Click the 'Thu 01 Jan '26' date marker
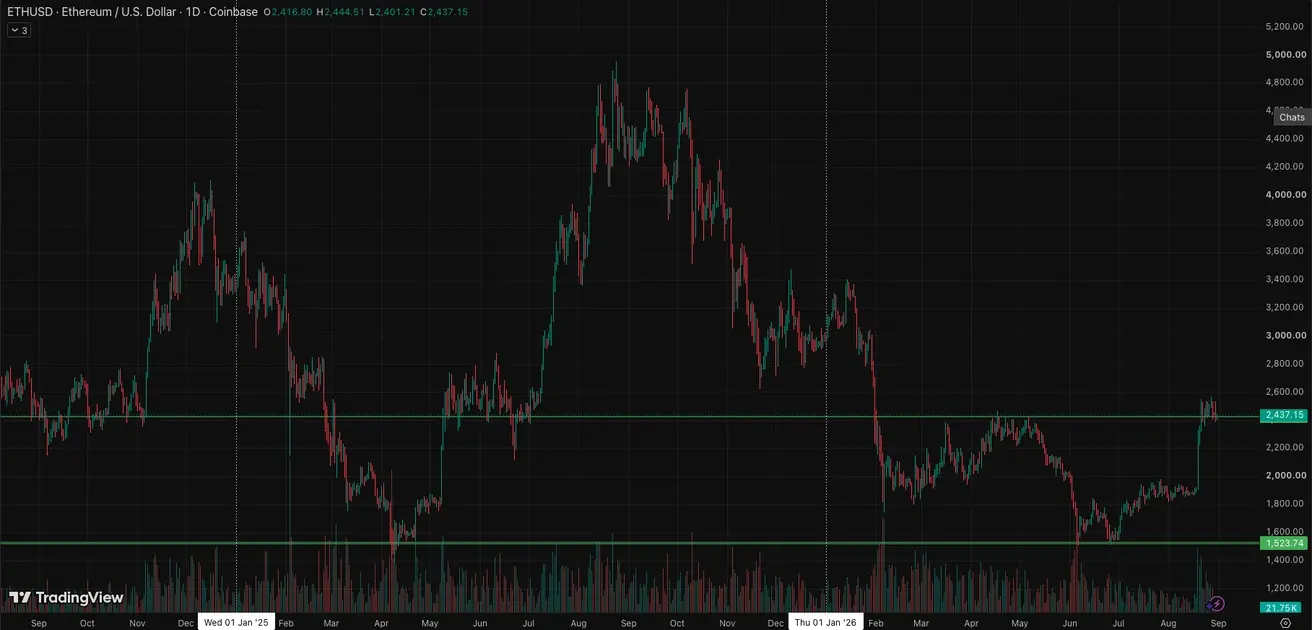The width and height of the screenshot is (1312, 630). (826, 622)
